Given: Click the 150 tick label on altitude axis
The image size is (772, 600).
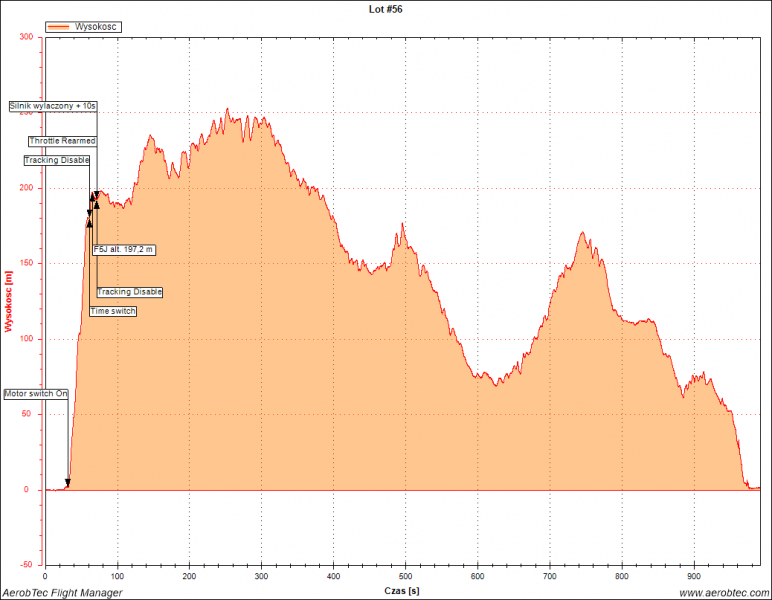Looking at the screenshot, I should [26, 264].
